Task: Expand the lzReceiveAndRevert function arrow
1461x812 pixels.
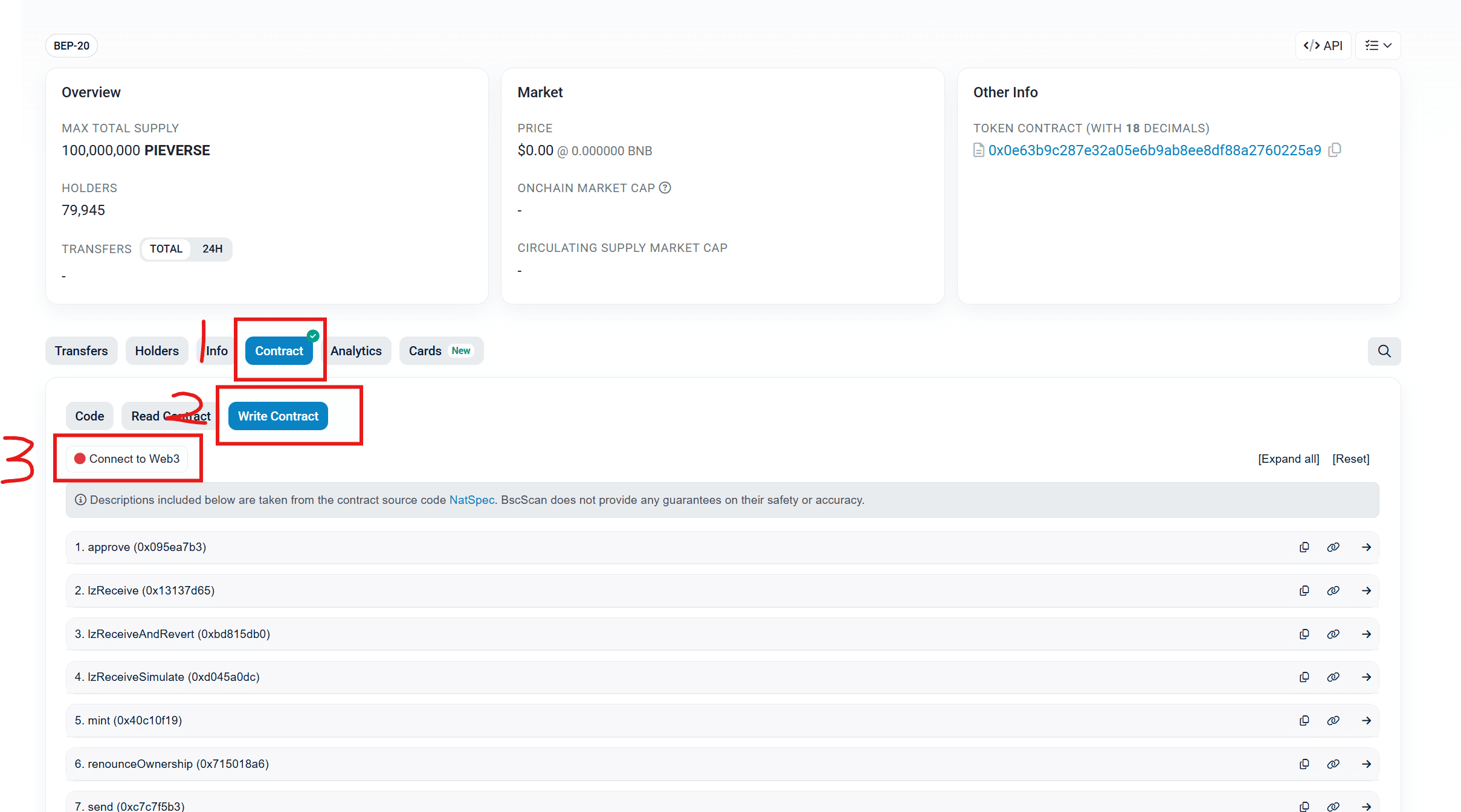Action: click(1366, 634)
